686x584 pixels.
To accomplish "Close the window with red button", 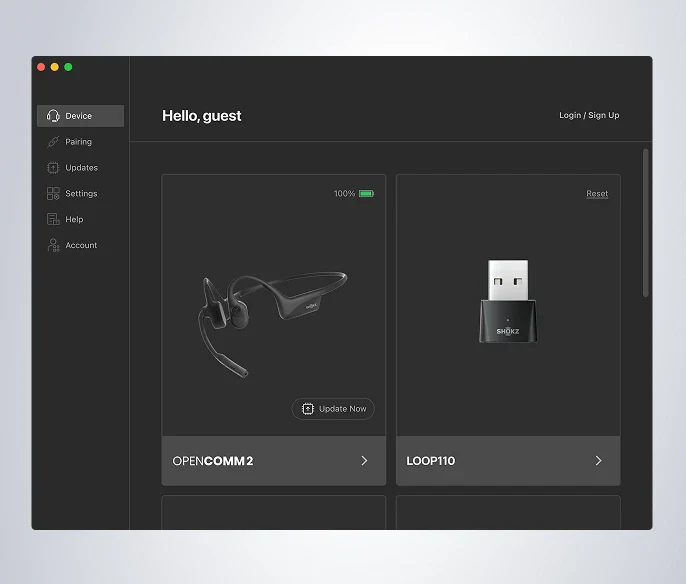I will [x=41, y=67].
